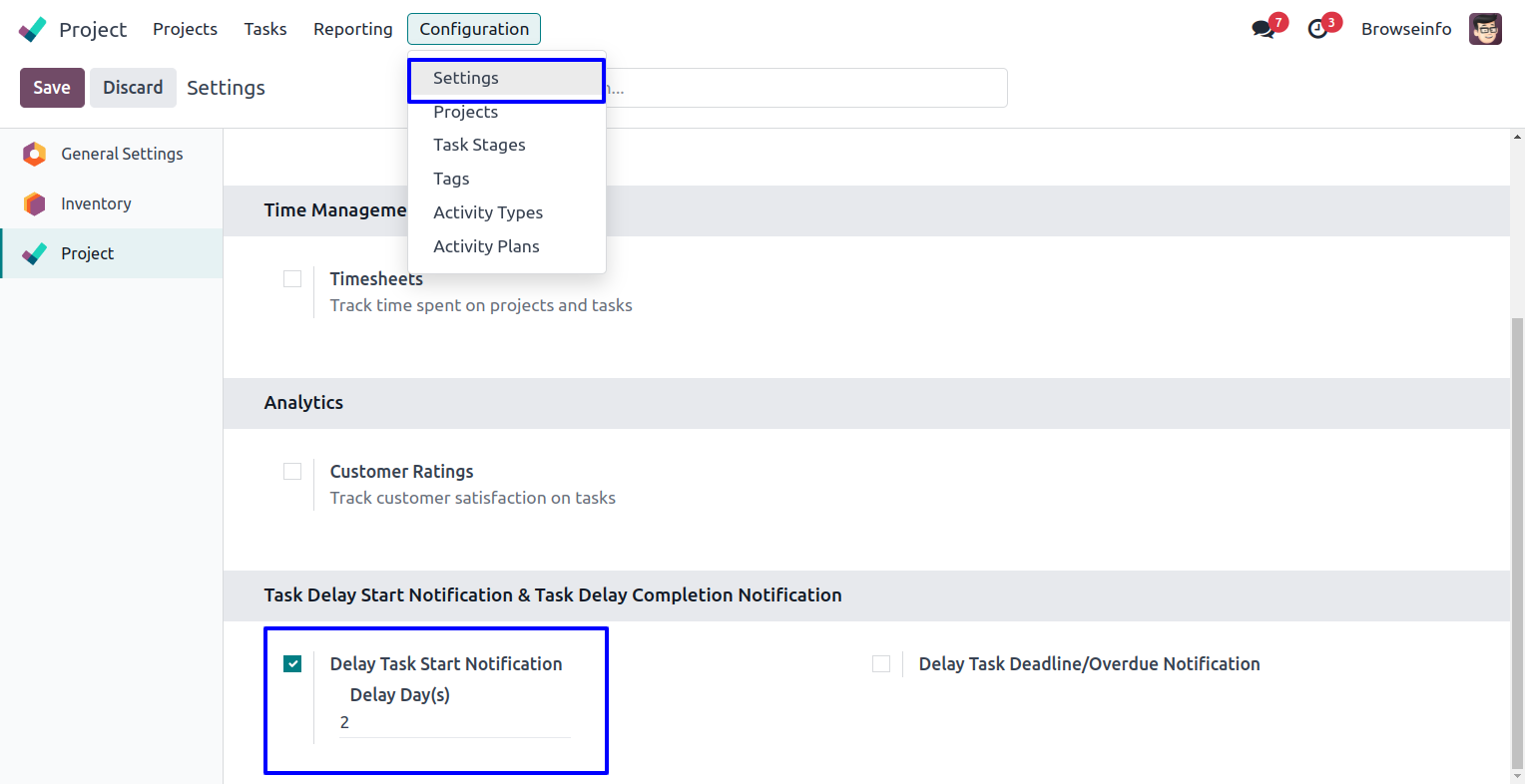Open the Reporting menu
The width and height of the screenshot is (1525, 784).
(x=352, y=29)
